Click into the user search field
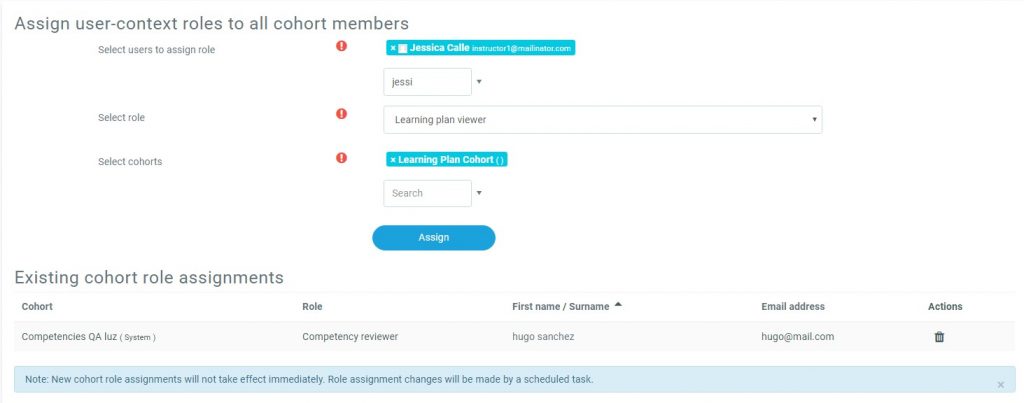Image resolution: width=1024 pixels, height=403 pixels. (427, 82)
